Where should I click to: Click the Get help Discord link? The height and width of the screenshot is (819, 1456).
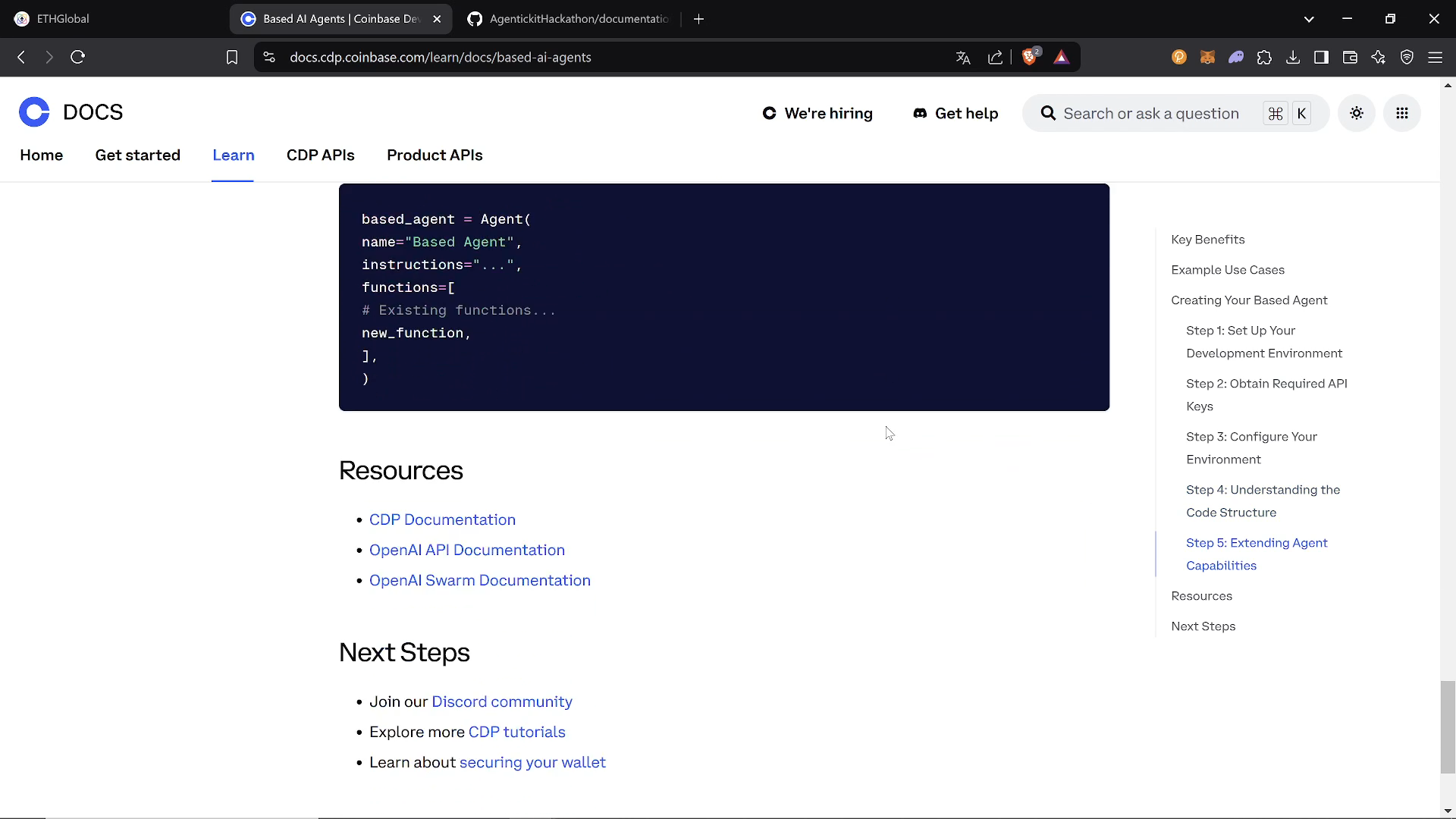(x=955, y=113)
